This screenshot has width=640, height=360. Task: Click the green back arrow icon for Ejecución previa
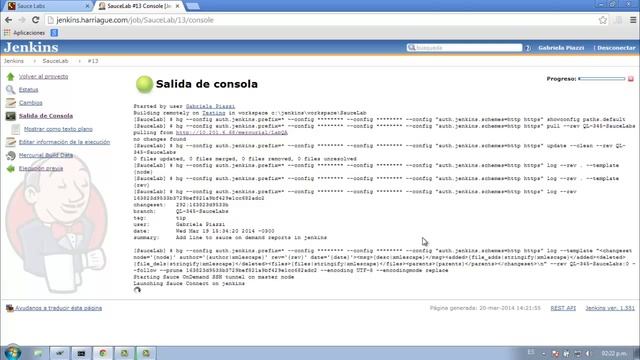11,168
